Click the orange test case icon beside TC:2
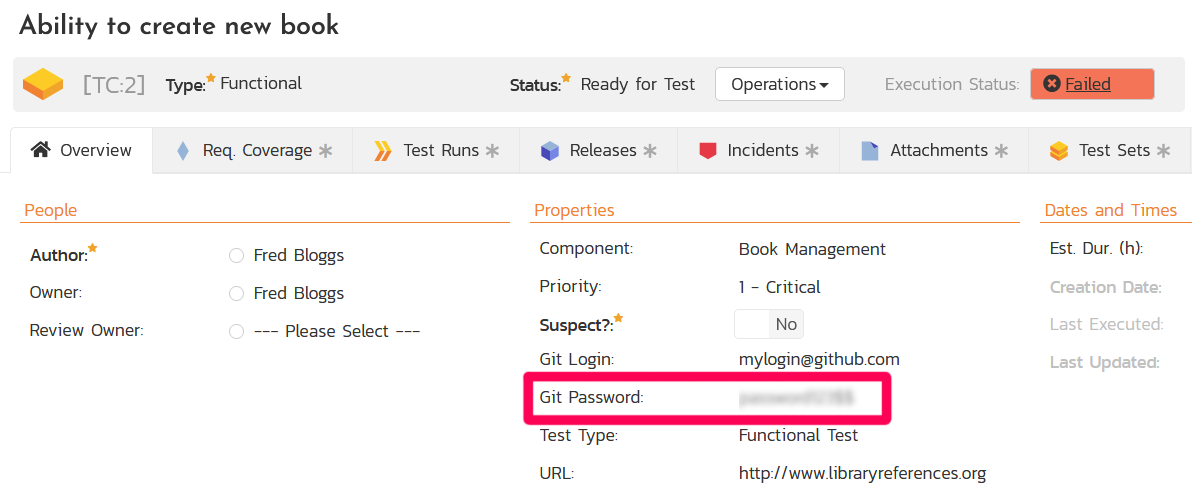This screenshot has height=496, width=1192. 43,84
